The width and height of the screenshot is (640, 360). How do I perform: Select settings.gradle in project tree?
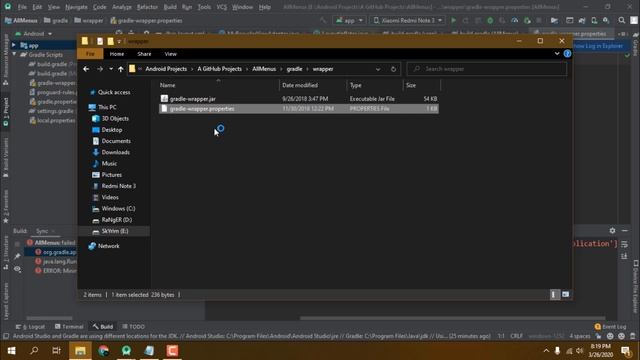click(55, 111)
